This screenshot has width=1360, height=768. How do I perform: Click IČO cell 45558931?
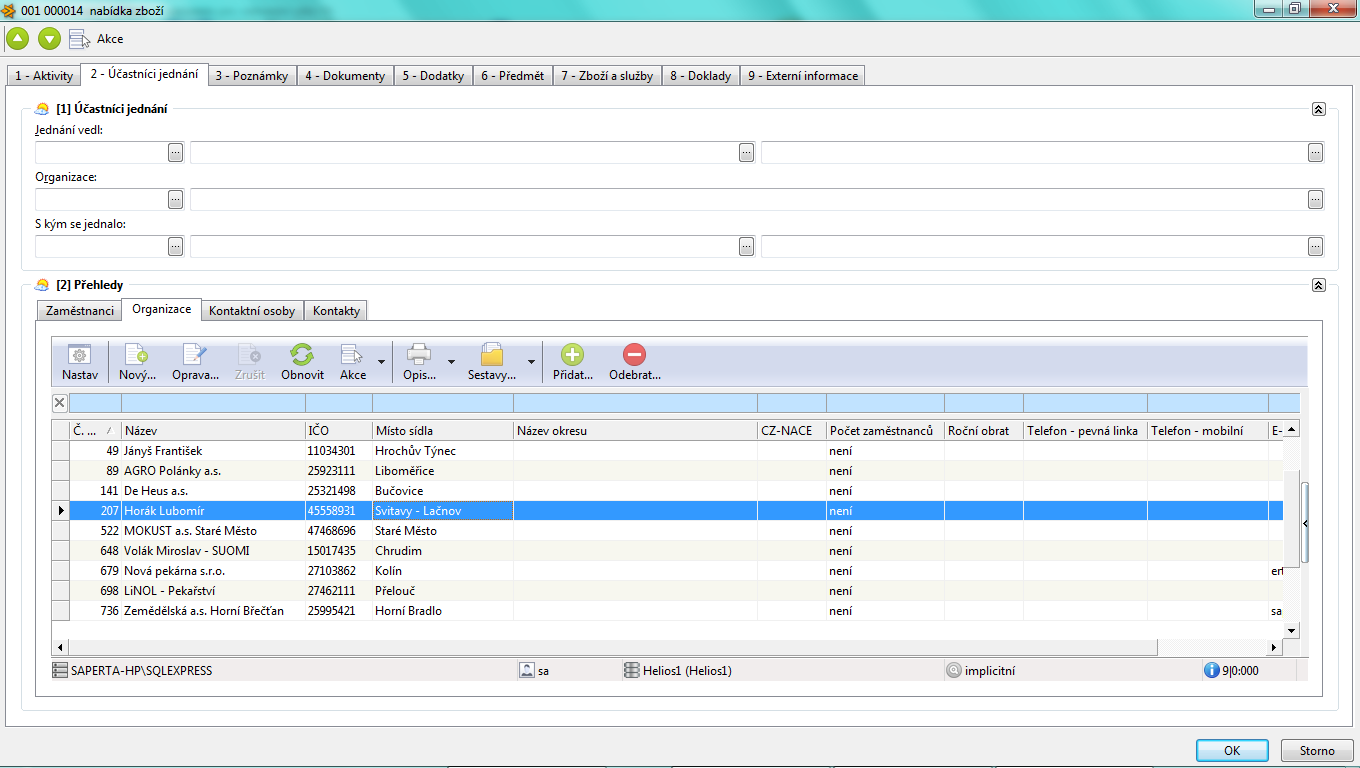point(338,511)
